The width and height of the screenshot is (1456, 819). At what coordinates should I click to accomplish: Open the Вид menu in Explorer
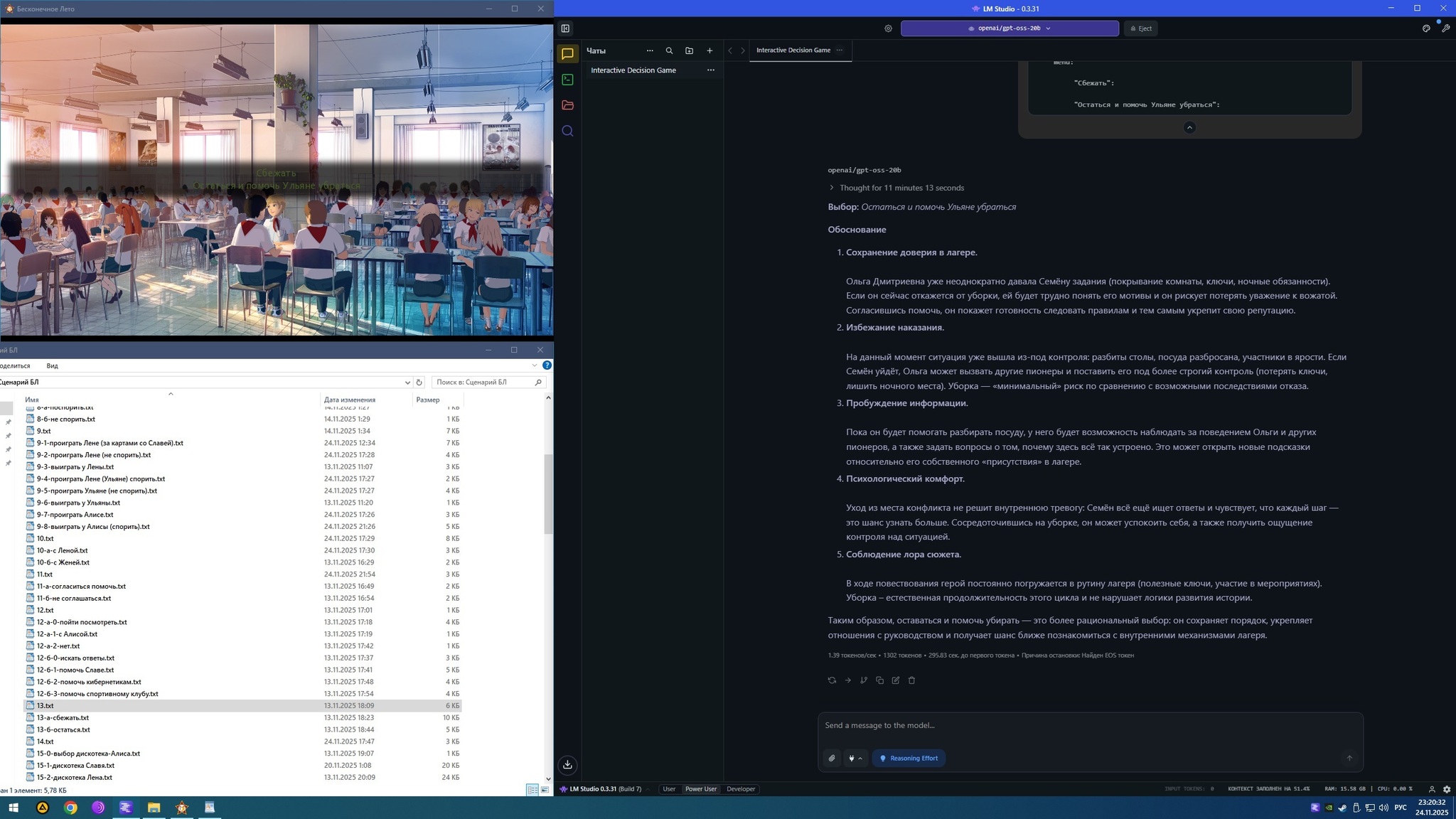[x=52, y=365]
